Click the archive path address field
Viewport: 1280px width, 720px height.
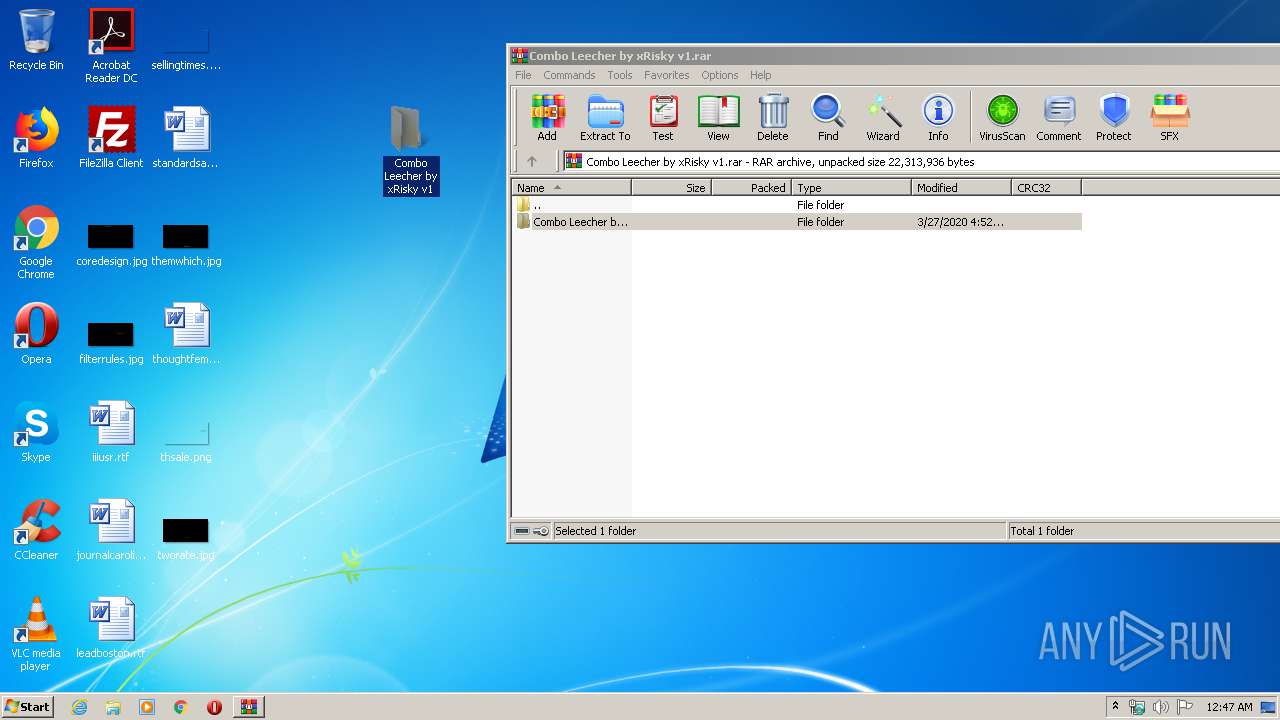click(920, 161)
